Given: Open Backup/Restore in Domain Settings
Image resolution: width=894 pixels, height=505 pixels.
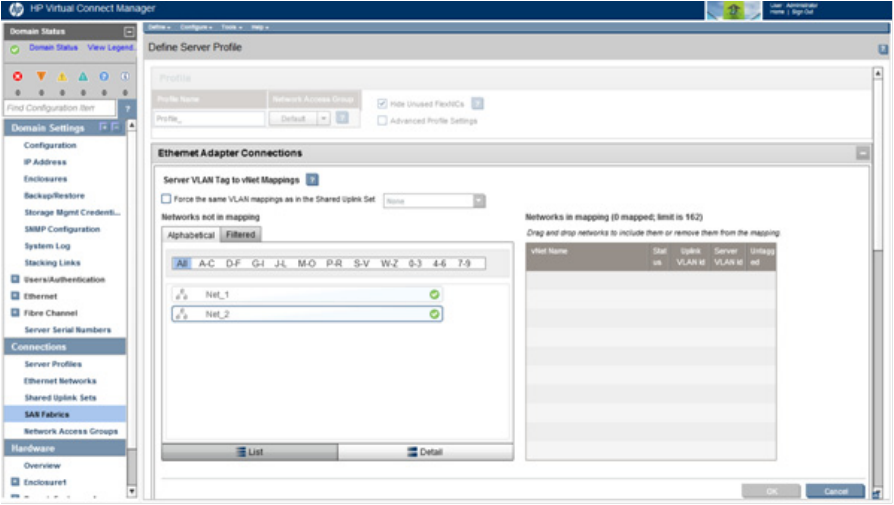Looking at the screenshot, I should [54, 196].
